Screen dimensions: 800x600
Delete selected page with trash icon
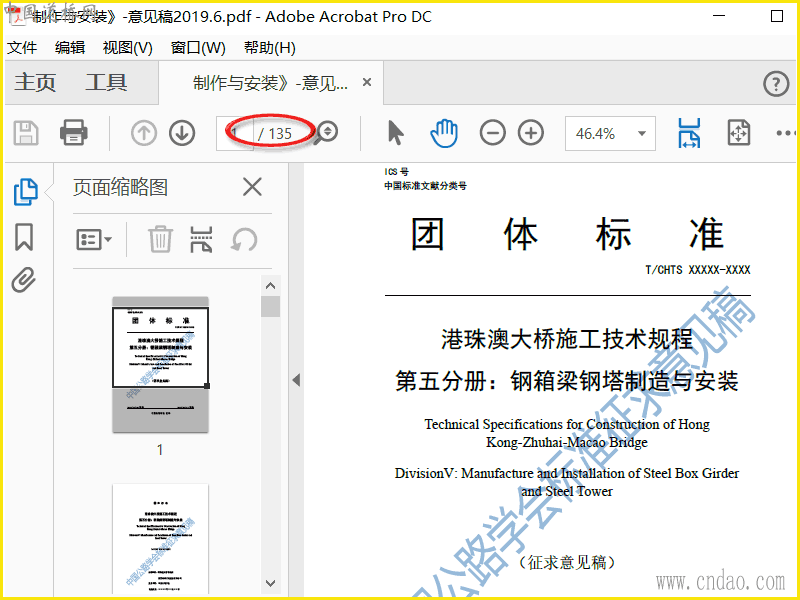(x=160, y=239)
